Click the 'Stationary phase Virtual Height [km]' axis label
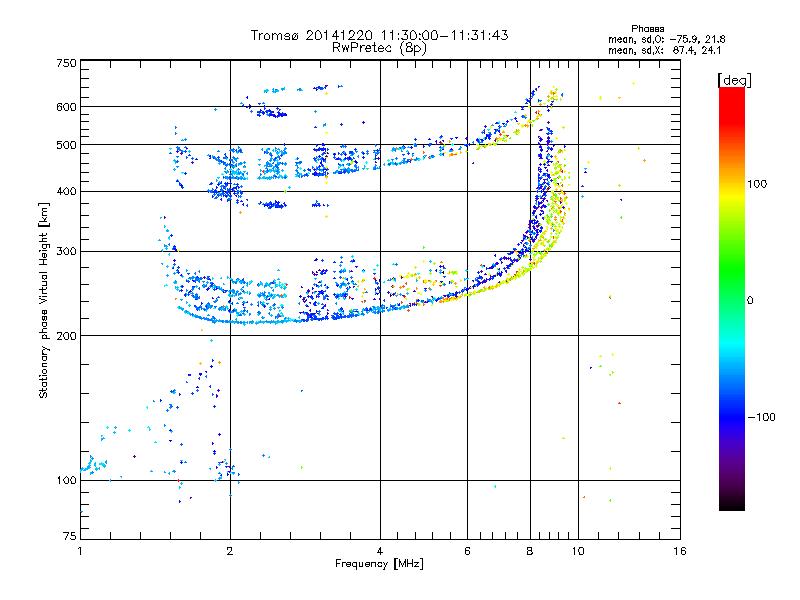800x600 pixels. (x=44, y=300)
